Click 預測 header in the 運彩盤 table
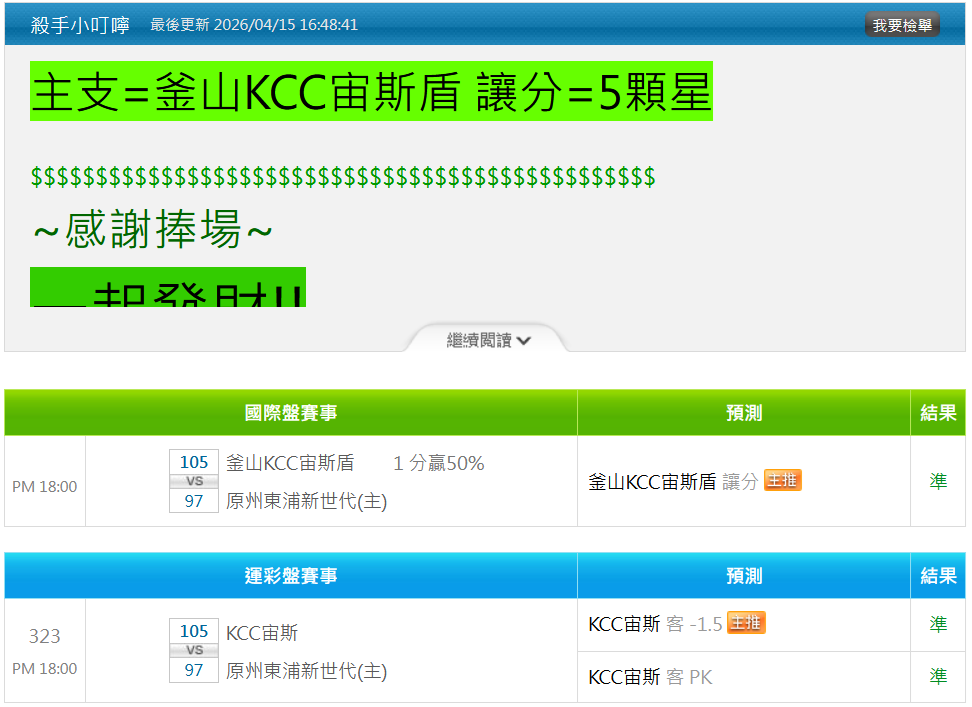Image resolution: width=972 pixels, height=707 pixels. coord(744,576)
